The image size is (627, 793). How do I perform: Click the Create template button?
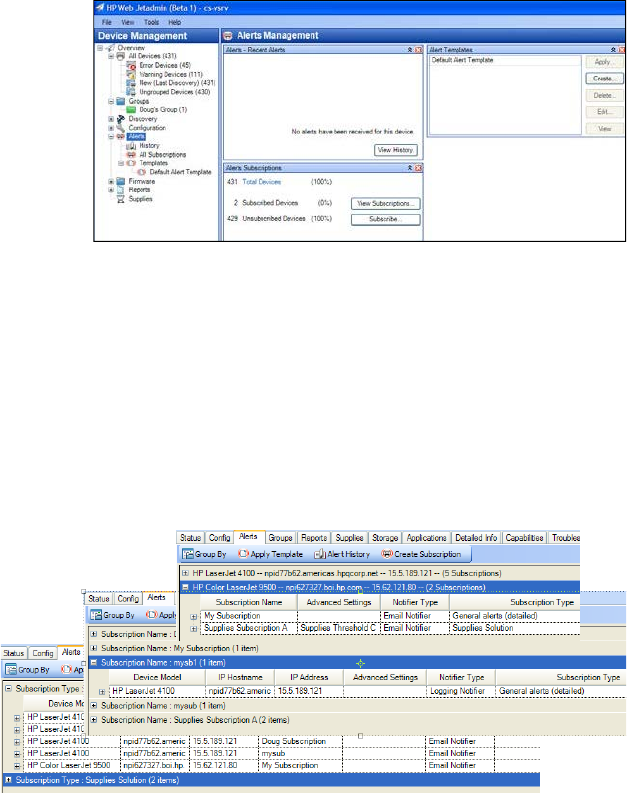tap(604, 78)
